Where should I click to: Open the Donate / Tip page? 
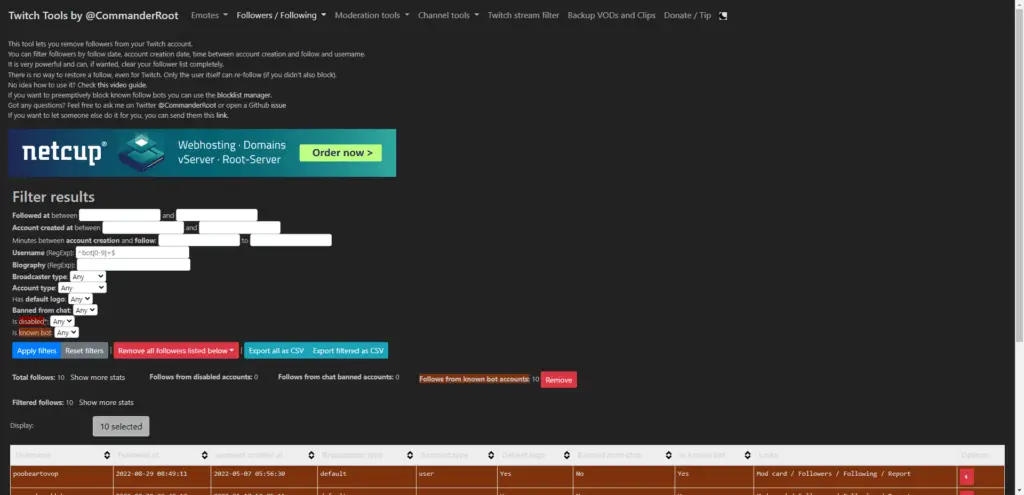point(688,15)
